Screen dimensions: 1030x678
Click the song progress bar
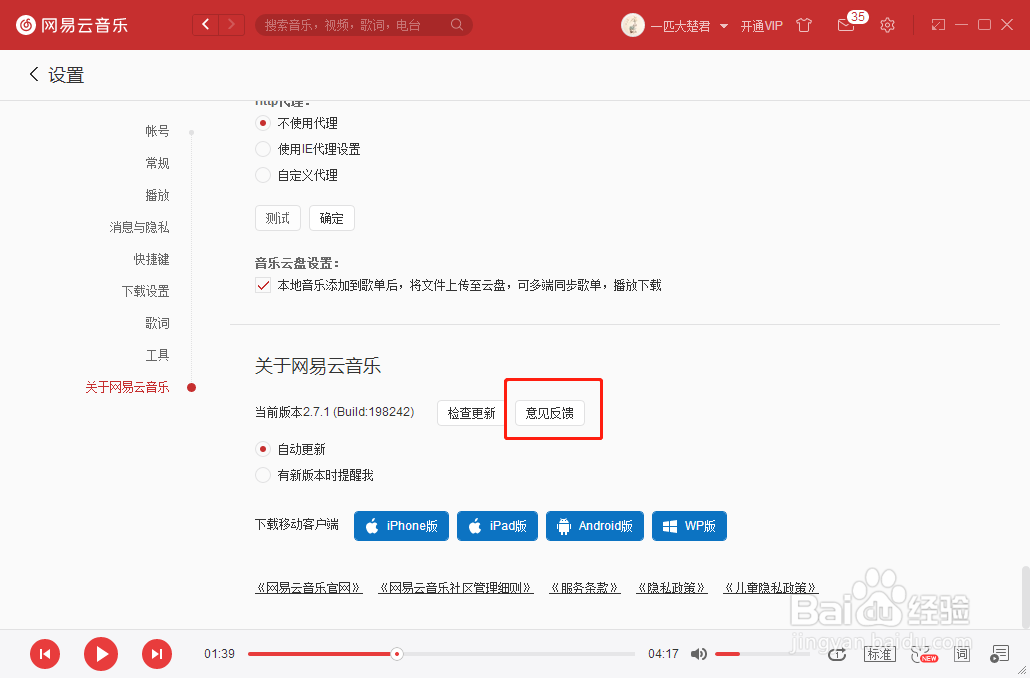[441, 654]
